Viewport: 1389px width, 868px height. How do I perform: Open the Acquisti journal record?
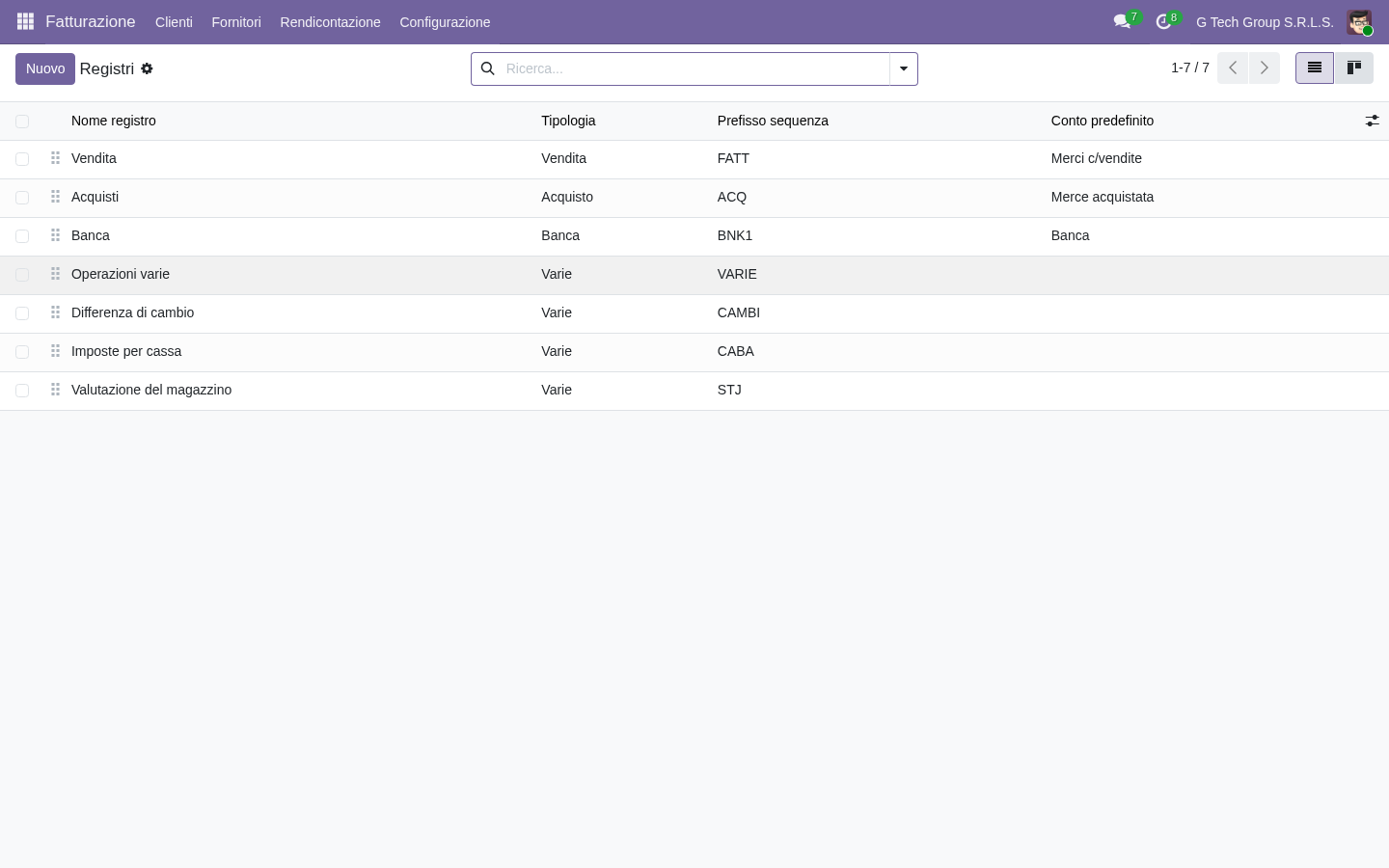point(95,197)
